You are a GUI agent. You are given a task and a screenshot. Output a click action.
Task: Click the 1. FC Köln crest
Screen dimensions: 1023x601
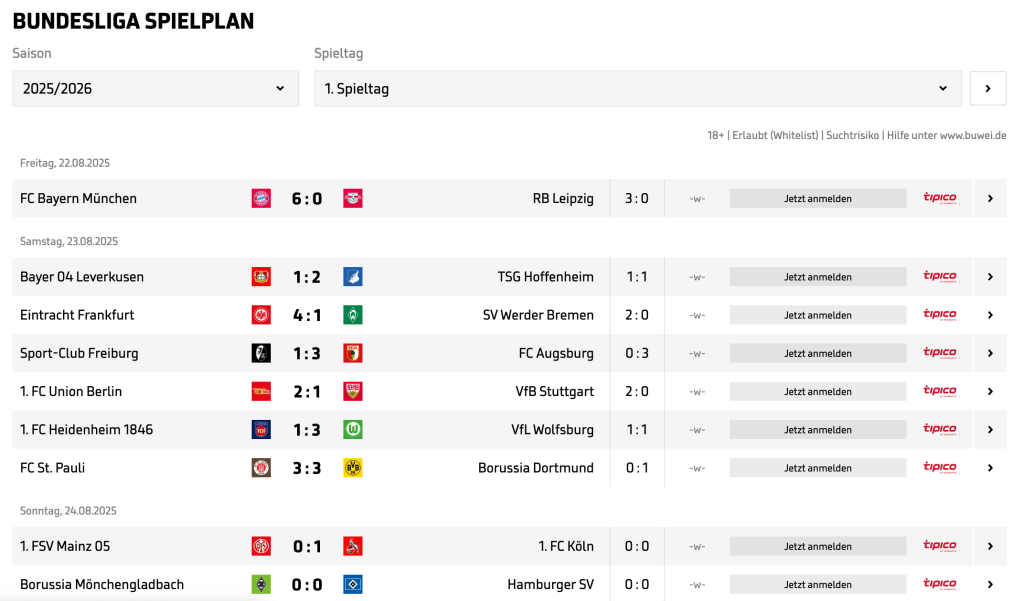(x=353, y=546)
